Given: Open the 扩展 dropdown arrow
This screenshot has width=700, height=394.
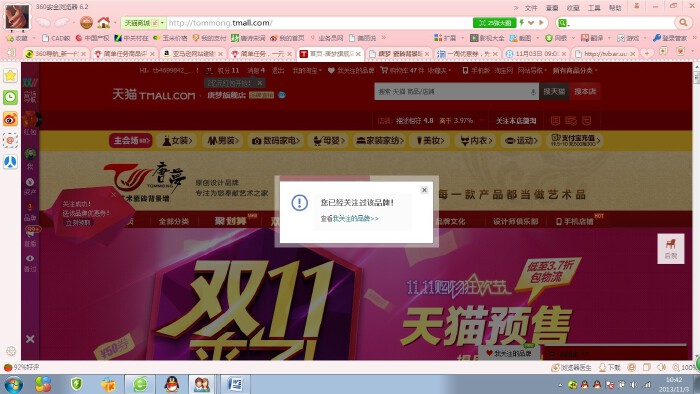Looking at the screenshot, I should [x=462, y=38].
